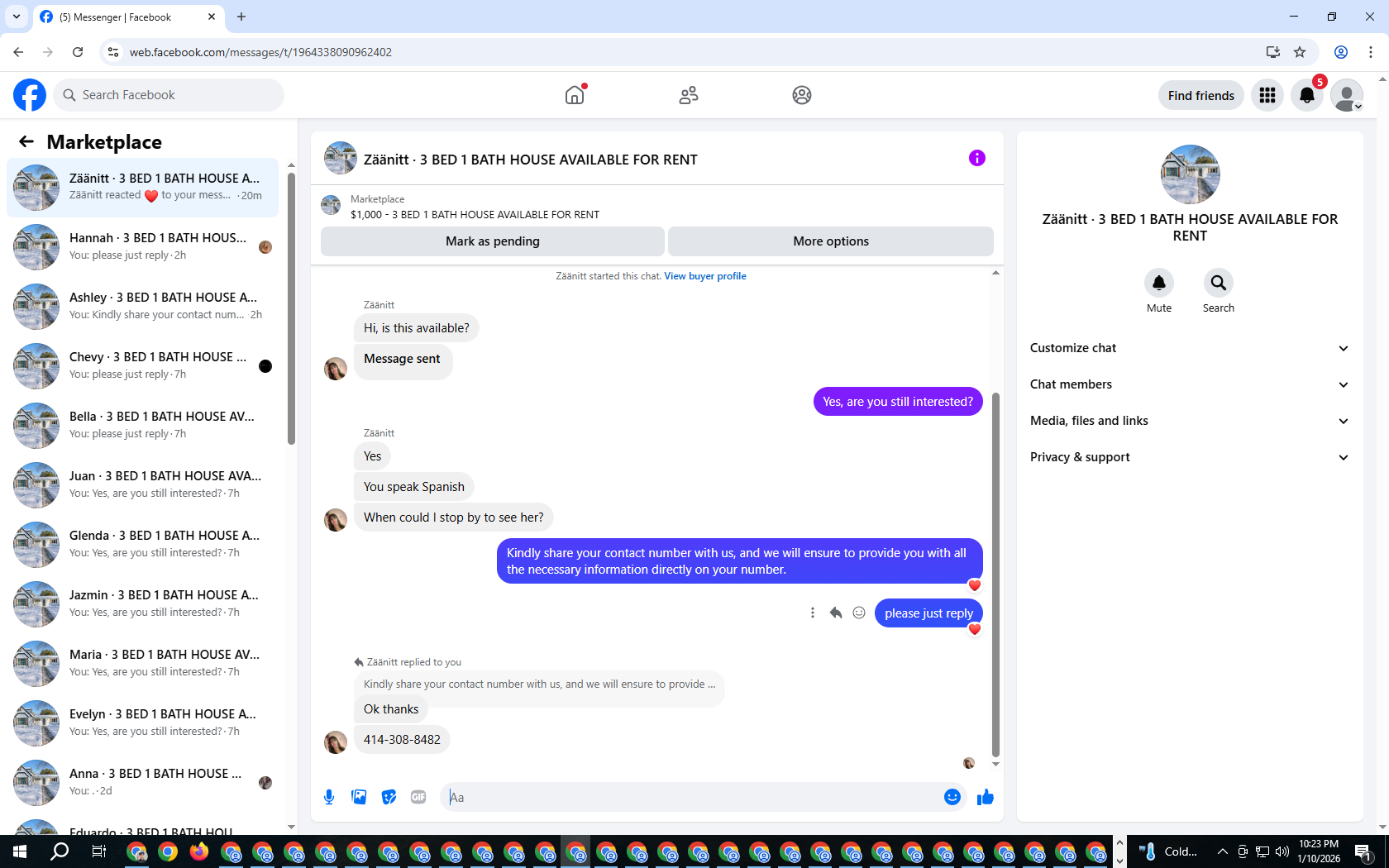Viewport: 1389px width, 868px height.
Task: View site information icon in address bar
Action: tap(113, 52)
